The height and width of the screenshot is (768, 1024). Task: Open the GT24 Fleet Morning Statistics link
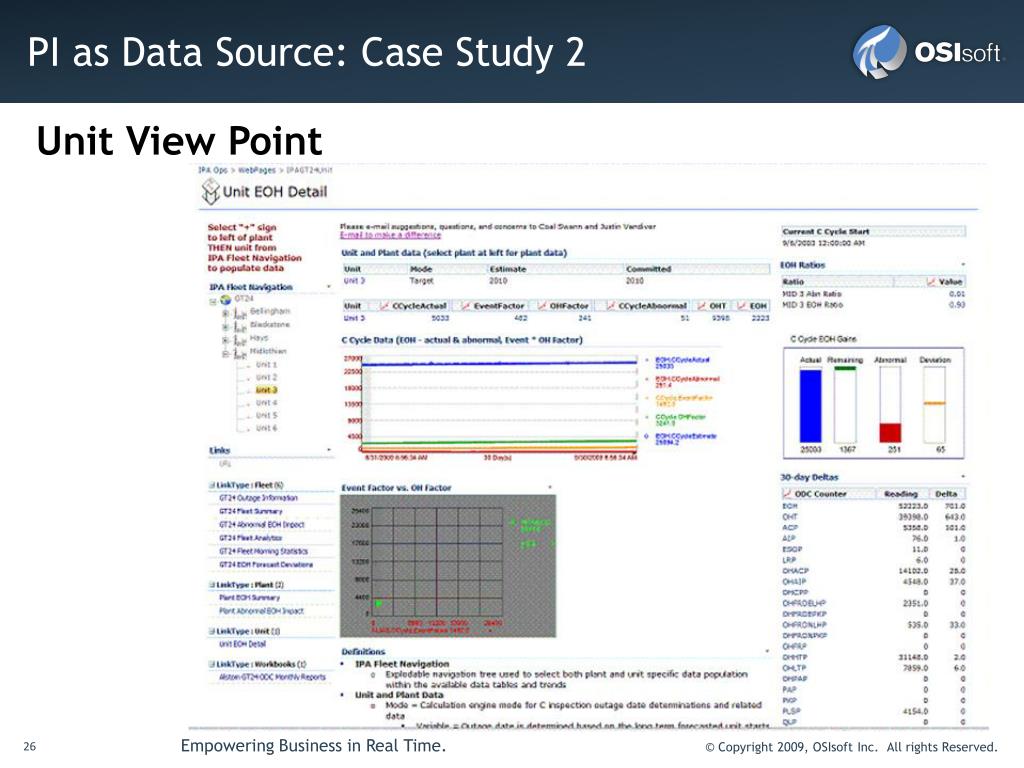click(263, 551)
